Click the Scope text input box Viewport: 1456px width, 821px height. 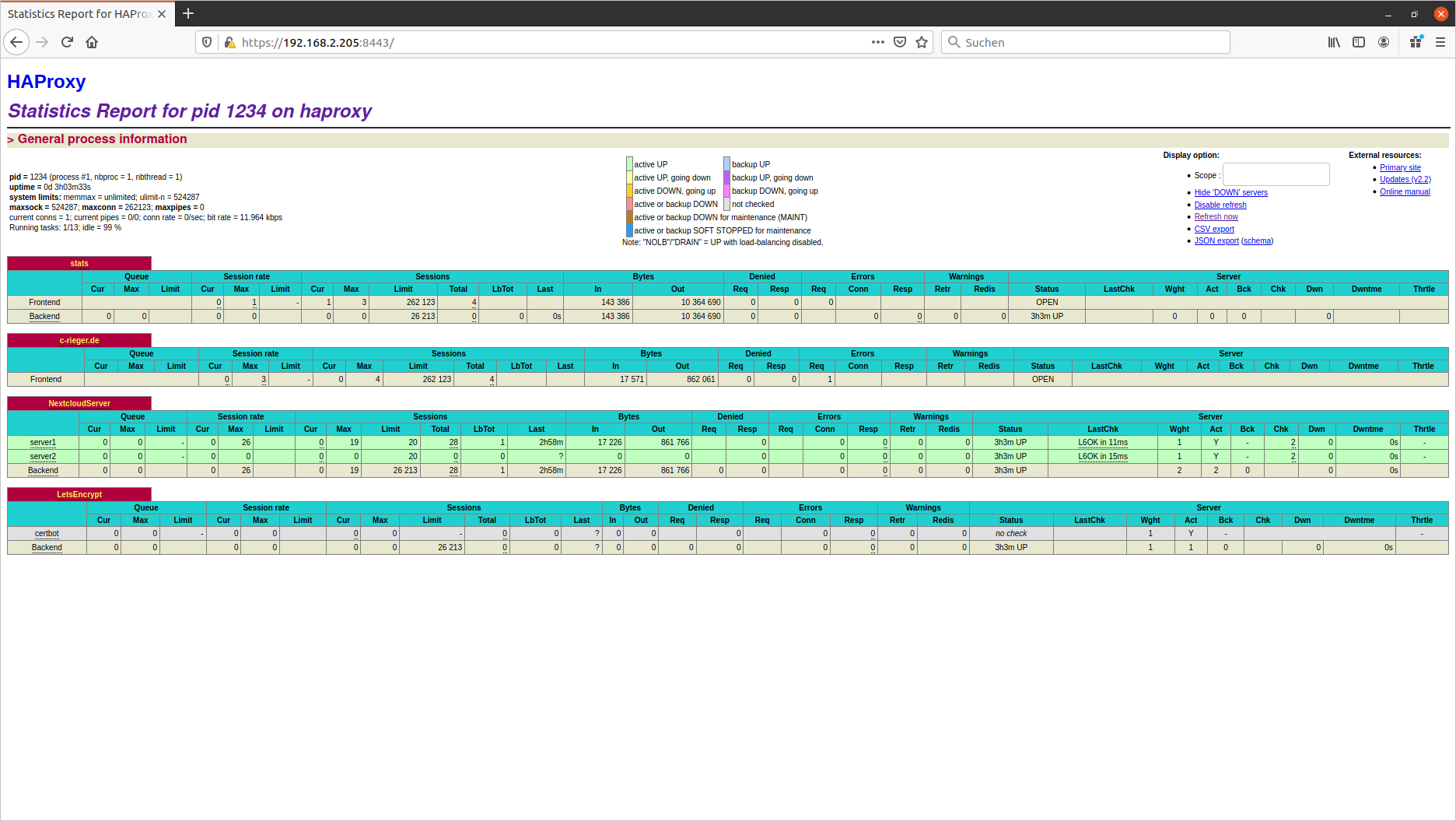point(1276,174)
